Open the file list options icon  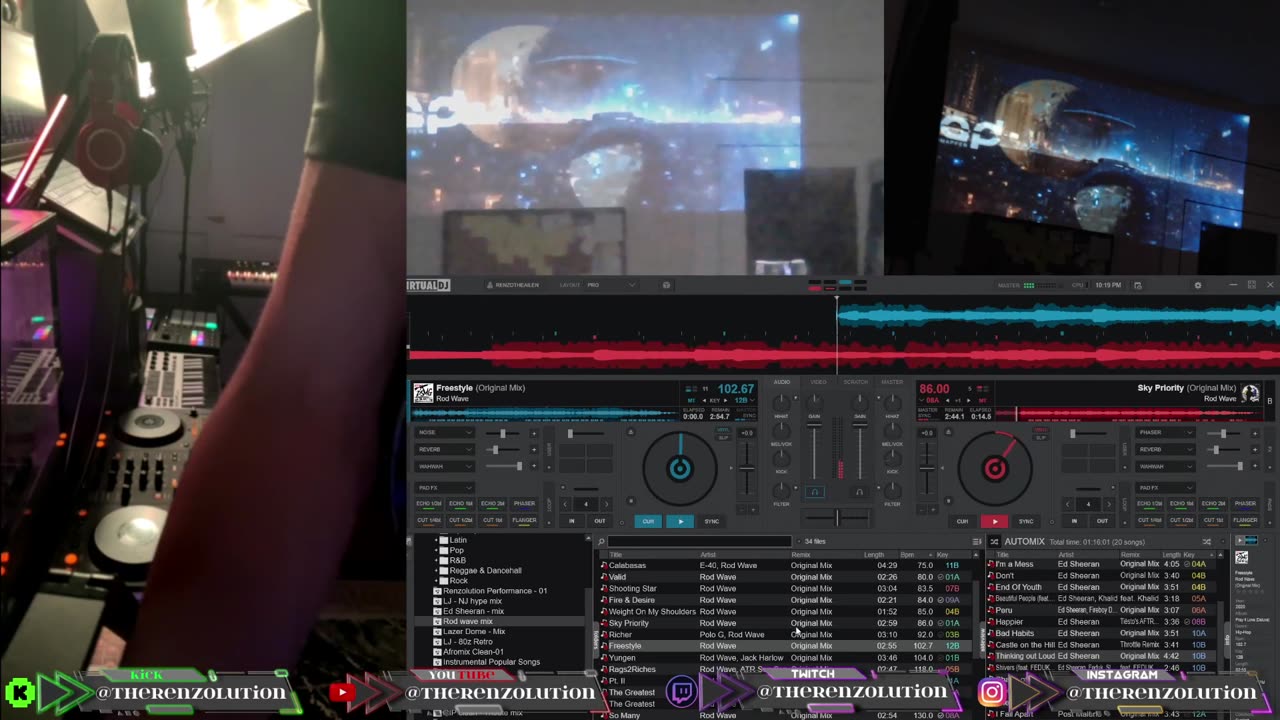point(977,541)
